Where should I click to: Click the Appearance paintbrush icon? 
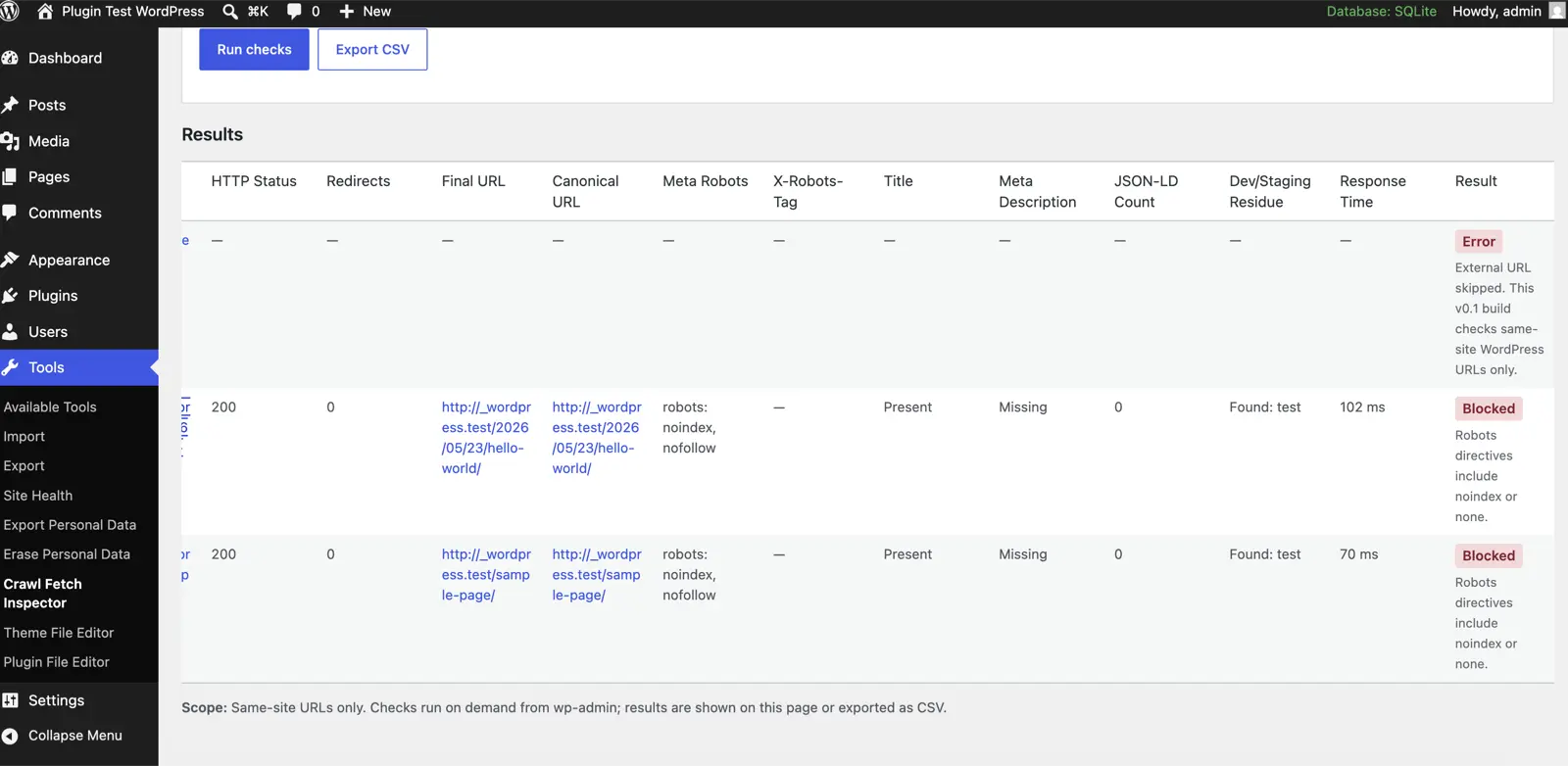coord(11,260)
